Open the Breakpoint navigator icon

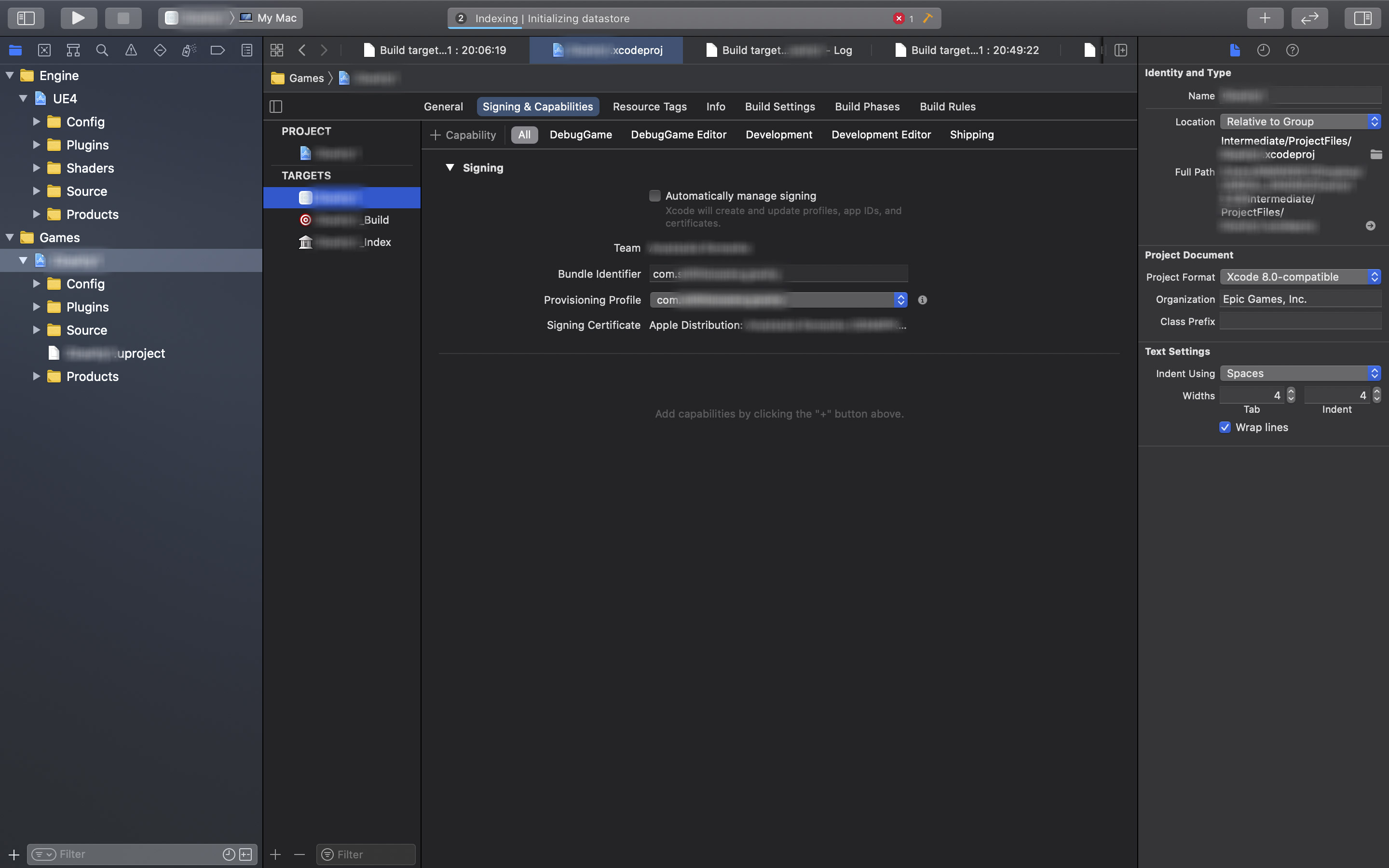tap(218, 51)
